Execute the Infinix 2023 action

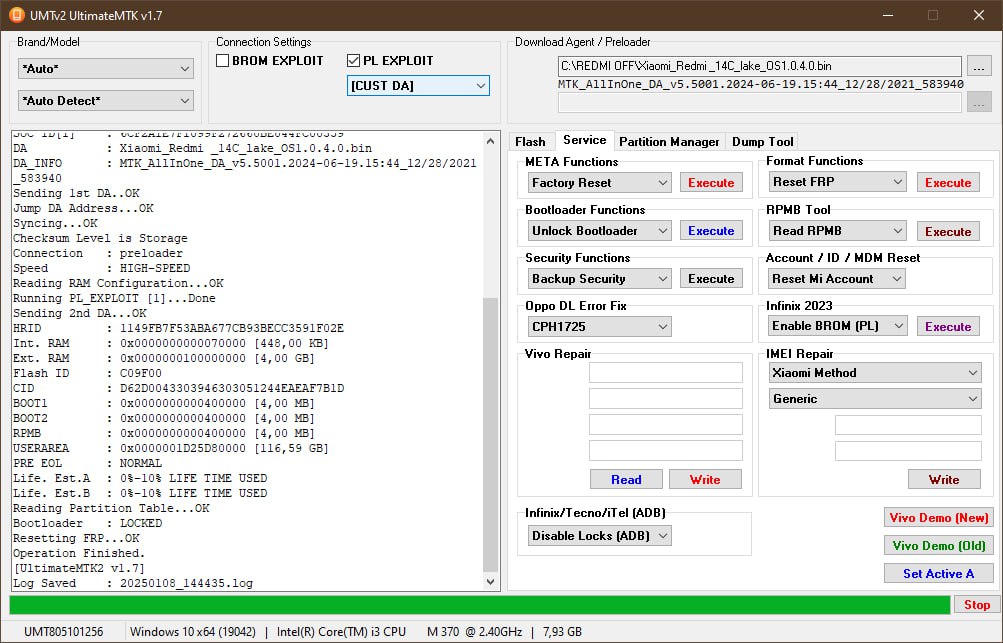coord(947,327)
